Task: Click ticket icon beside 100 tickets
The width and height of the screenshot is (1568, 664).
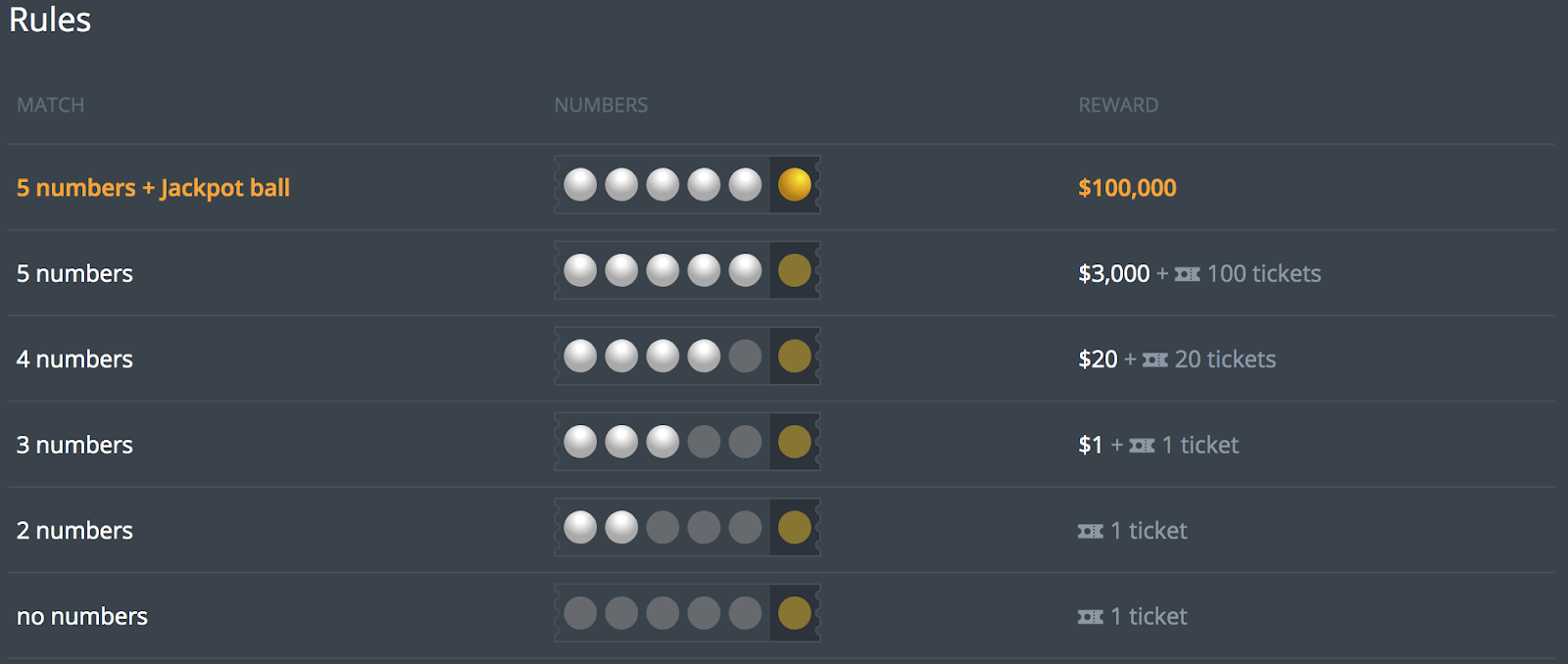Action: click(x=1187, y=274)
